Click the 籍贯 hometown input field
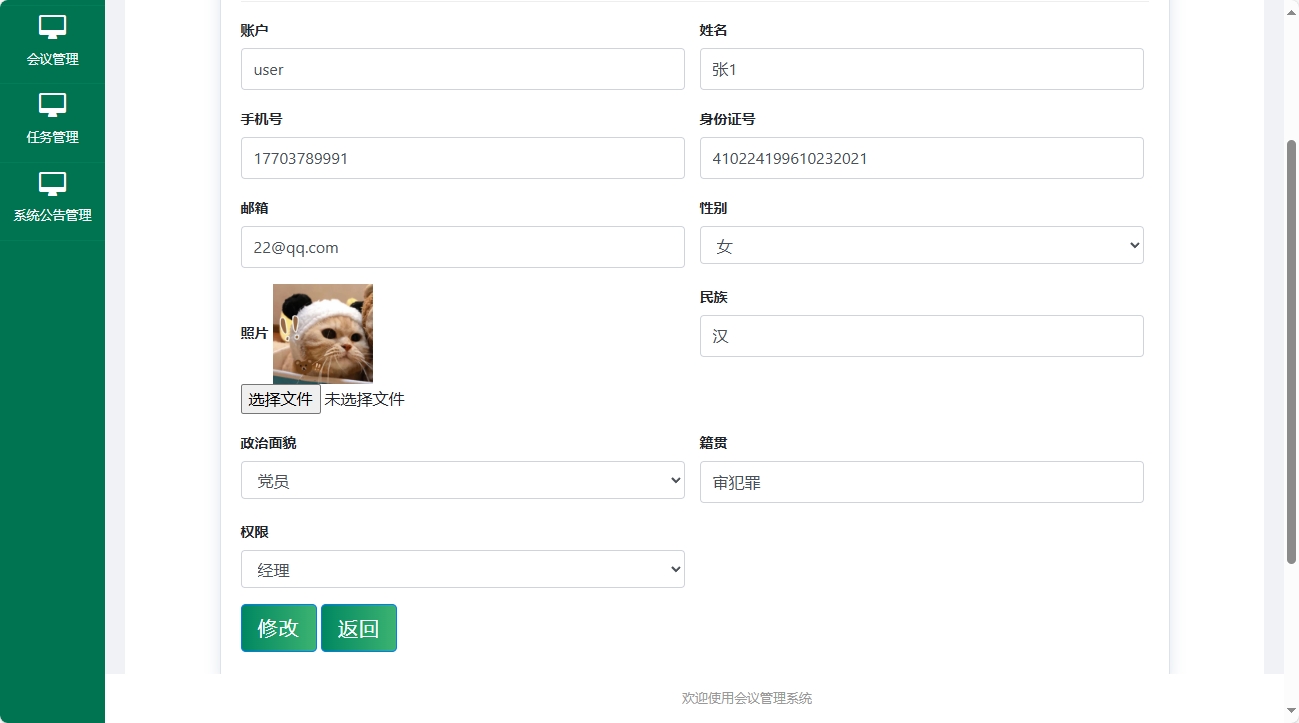Image resolution: width=1299 pixels, height=723 pixels. (x=920, y=481)
